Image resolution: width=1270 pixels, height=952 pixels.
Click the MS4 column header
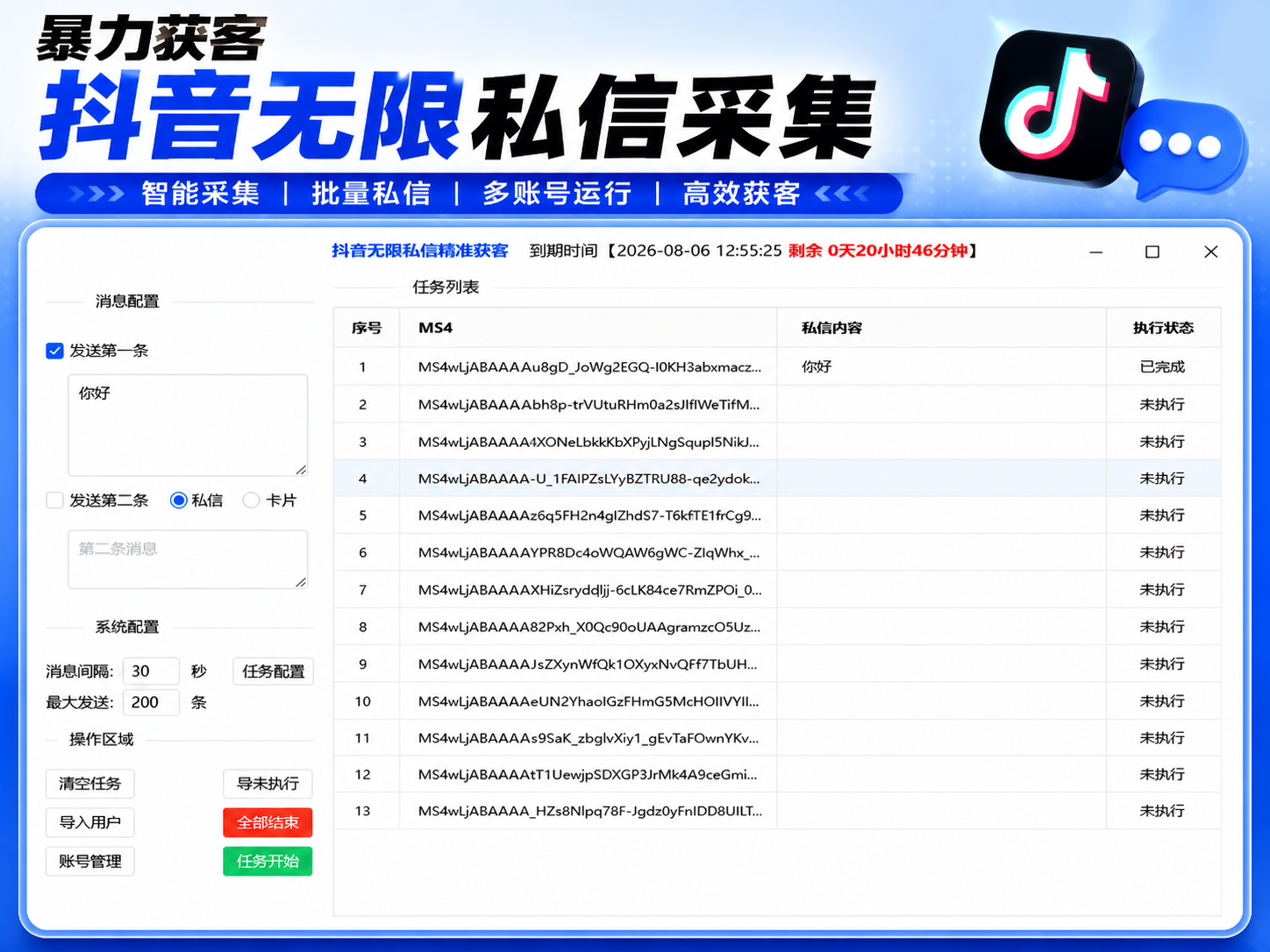click(589, 328)
